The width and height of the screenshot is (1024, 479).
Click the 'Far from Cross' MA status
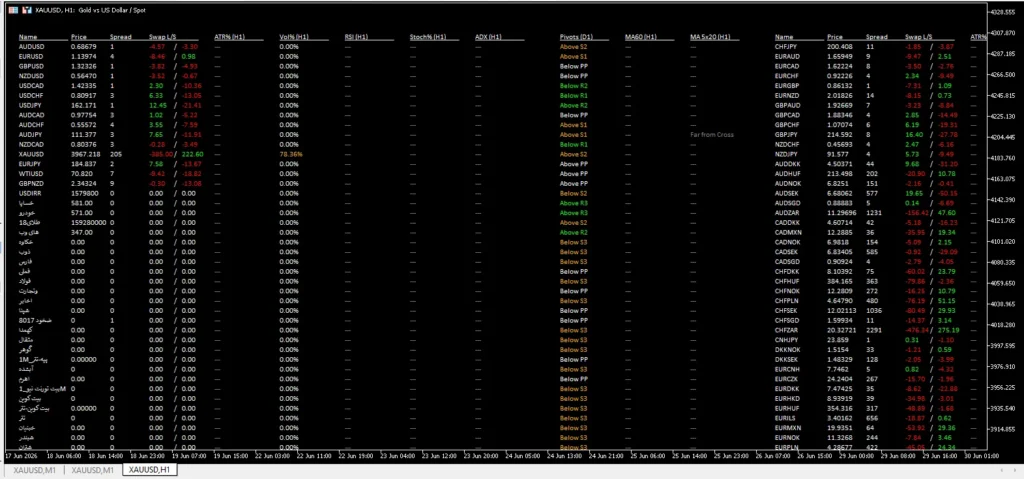click(x=712, y=135)
